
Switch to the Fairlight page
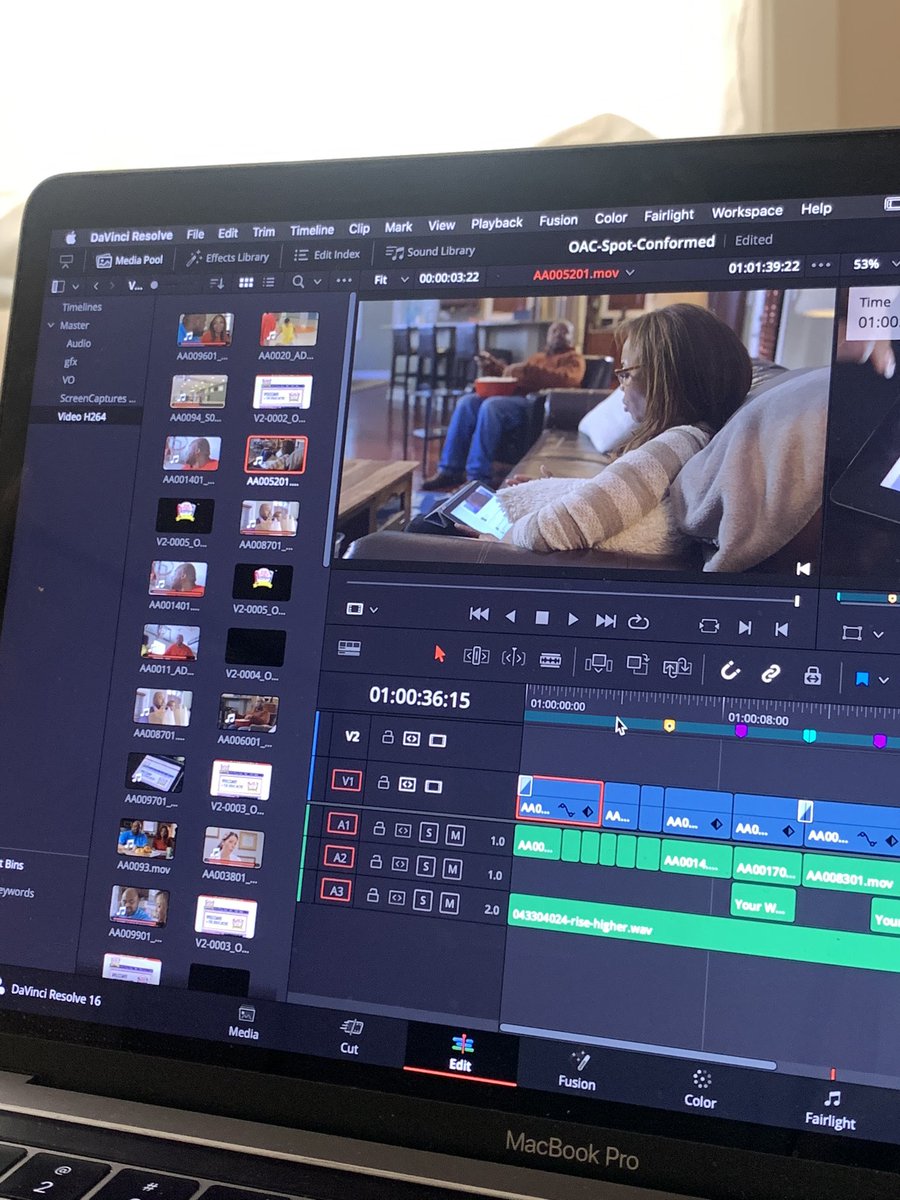[830, 1108]
